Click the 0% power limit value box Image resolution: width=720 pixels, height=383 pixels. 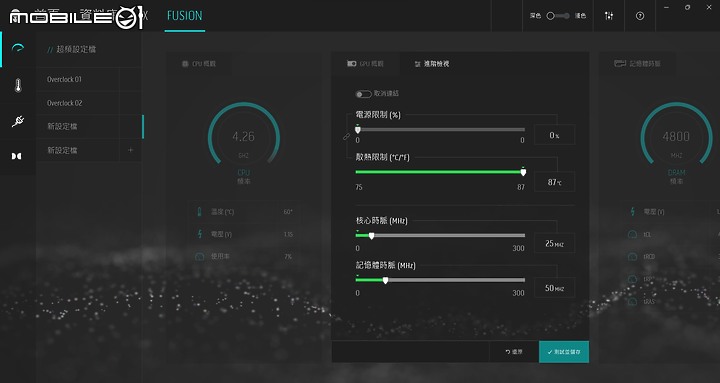click(554, 135)
